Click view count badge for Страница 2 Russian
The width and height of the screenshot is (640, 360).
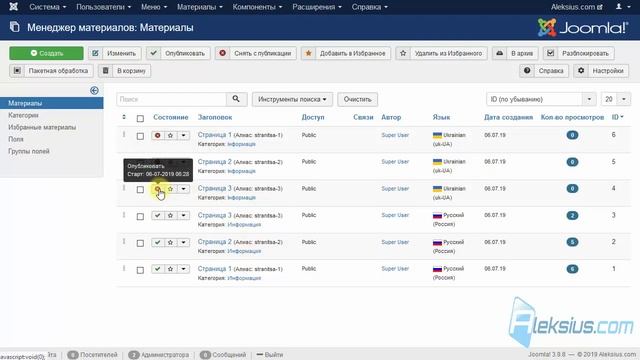point(572,242)
